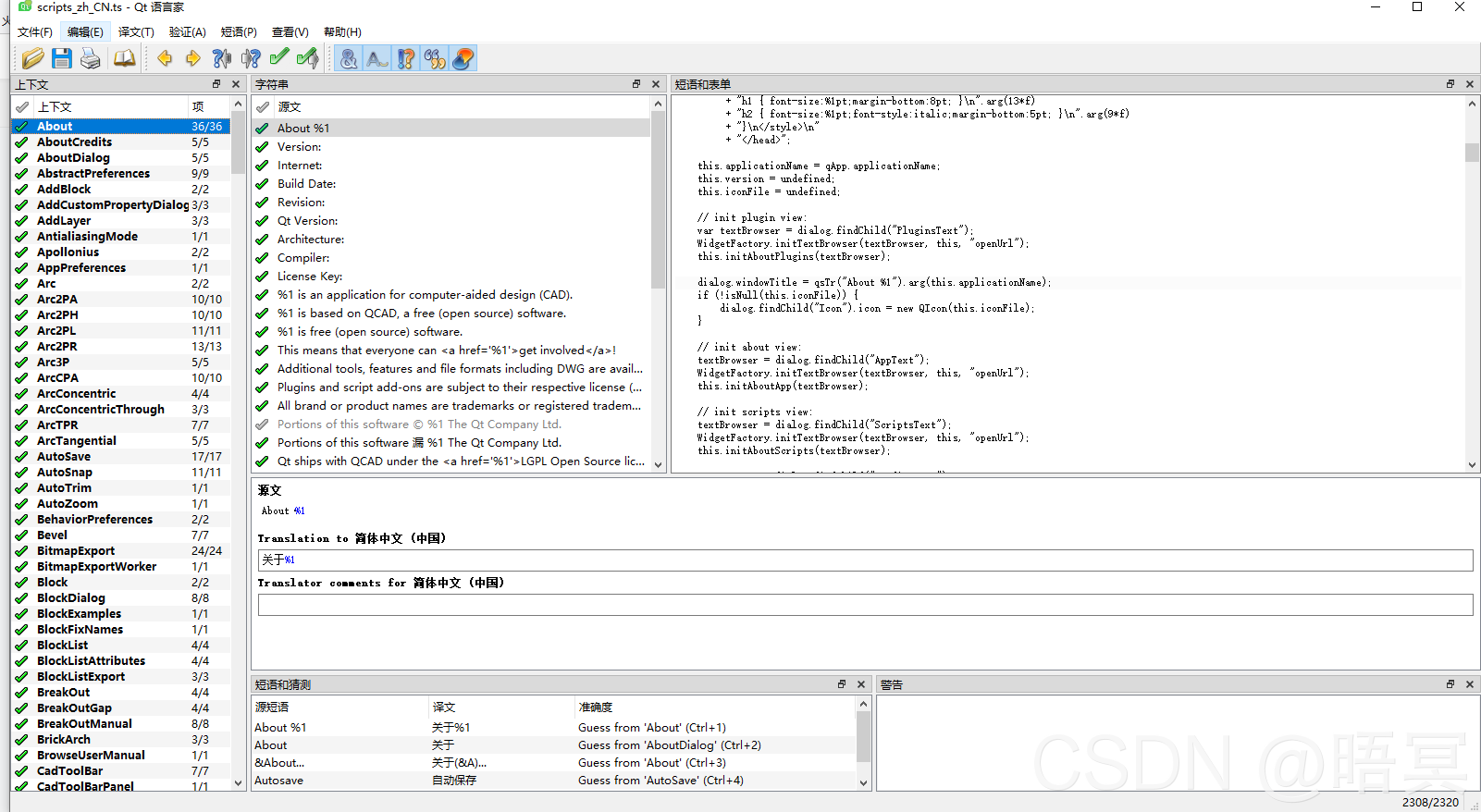Click the 准确度 column header in guesses
Viewport: 1481px width, 812px height.
point(716,707)
